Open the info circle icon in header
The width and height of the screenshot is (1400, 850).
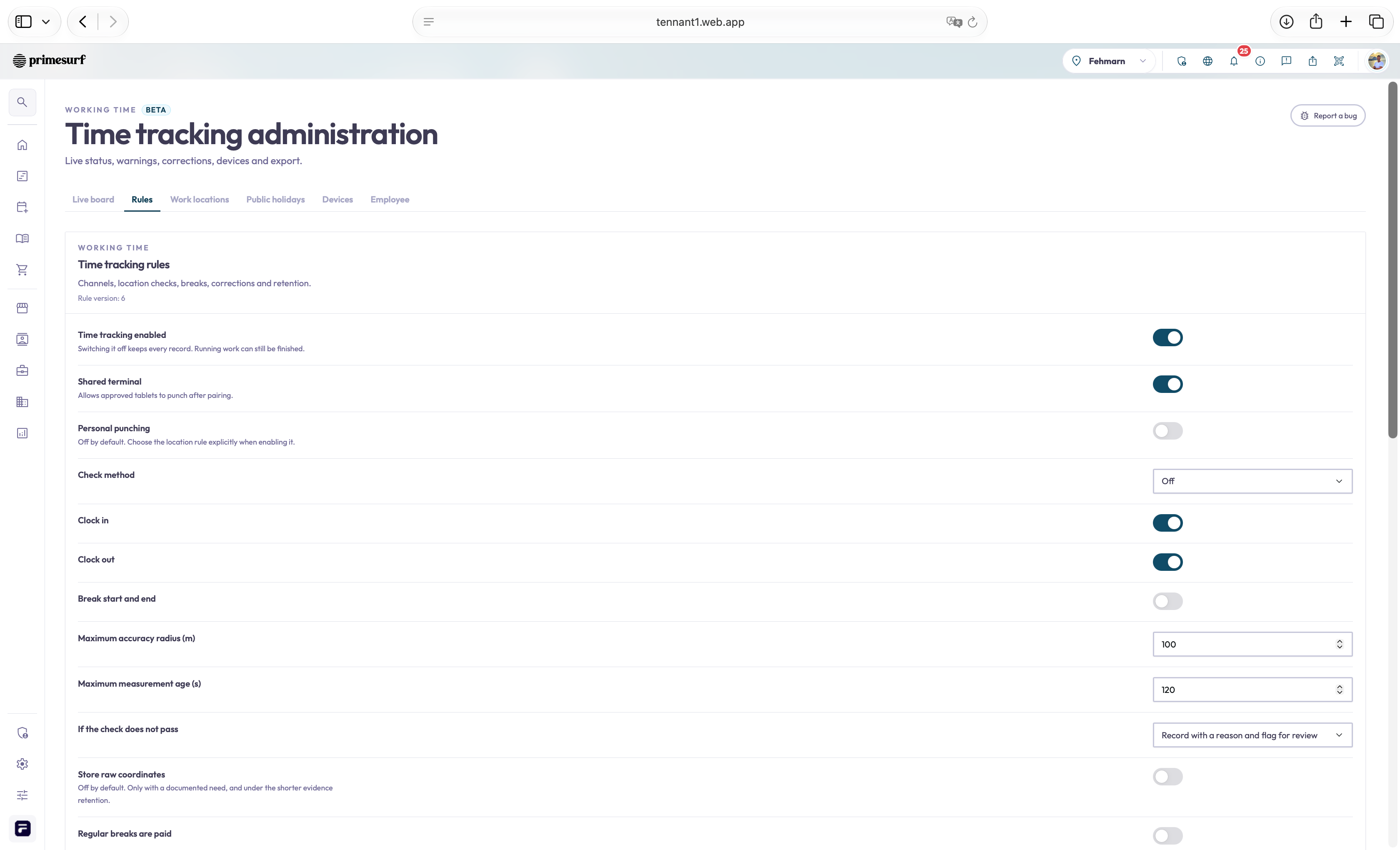(1260, 61)
